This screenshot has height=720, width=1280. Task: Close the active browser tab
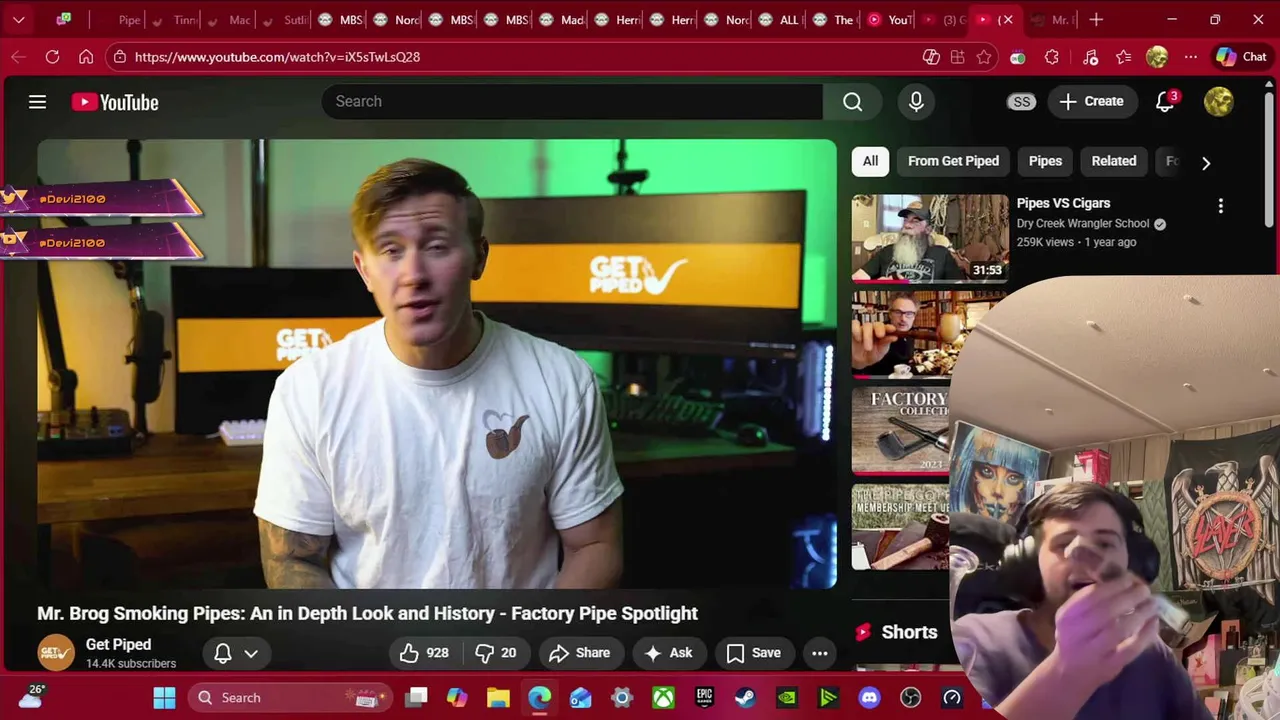click(x=1007, y=19)
